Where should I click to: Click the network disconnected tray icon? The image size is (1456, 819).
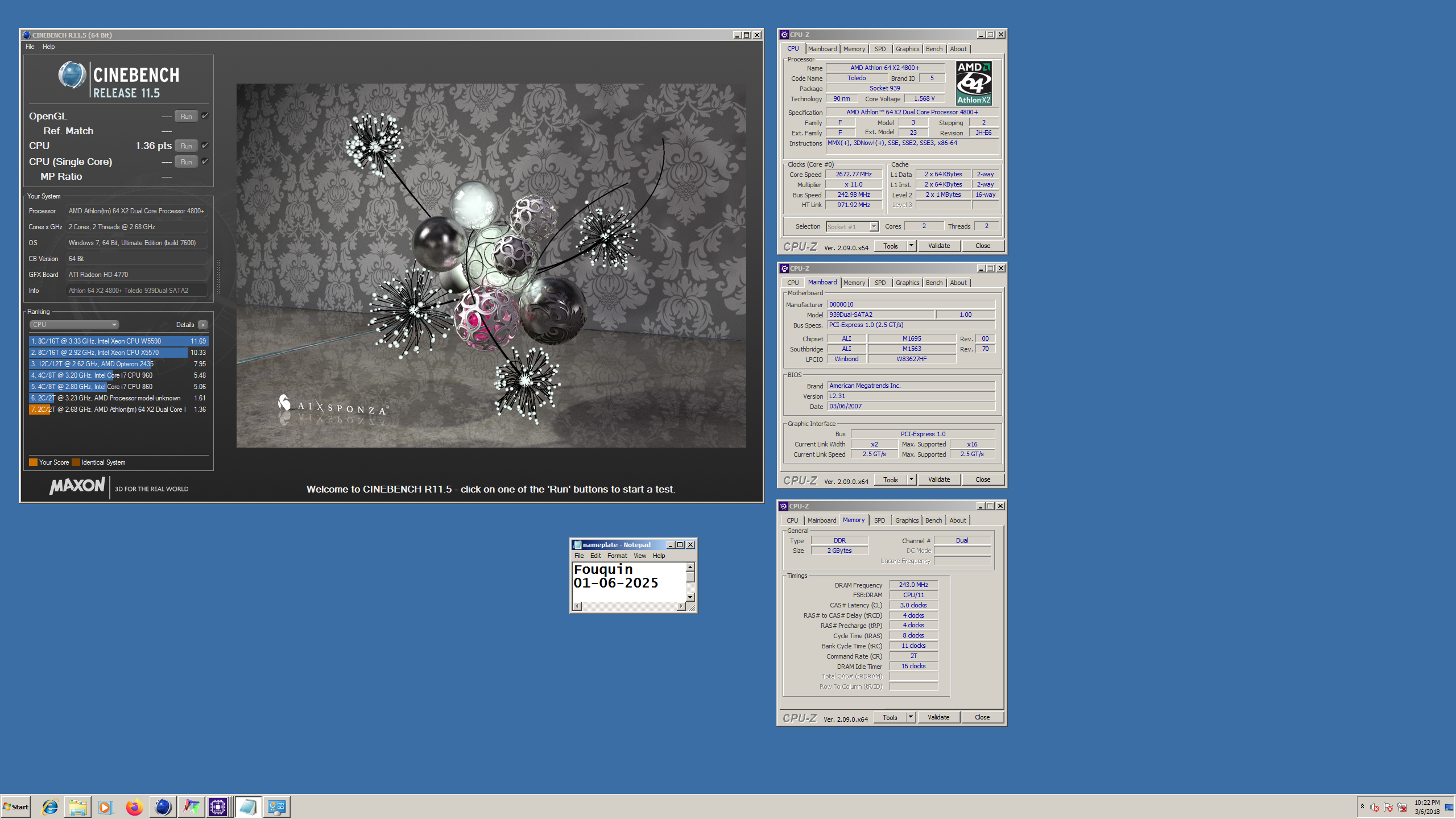tap(1402, 807)
